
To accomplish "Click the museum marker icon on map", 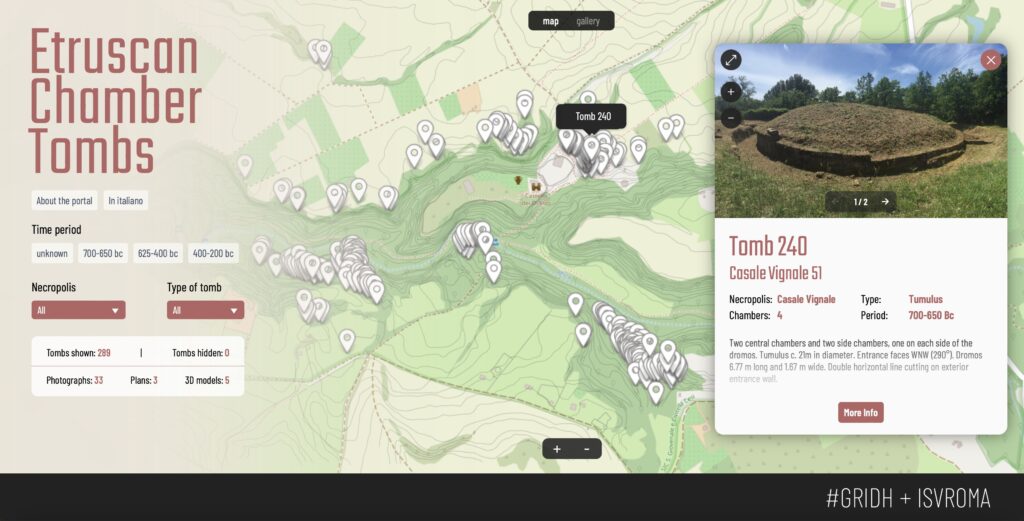I will pyautogui.click(x=536, y=186).
